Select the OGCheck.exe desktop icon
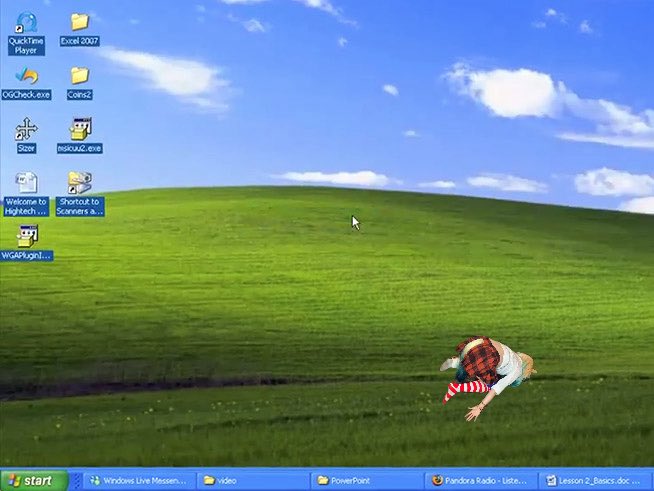This screenshot has width=654, height=491. pos(26,76)
